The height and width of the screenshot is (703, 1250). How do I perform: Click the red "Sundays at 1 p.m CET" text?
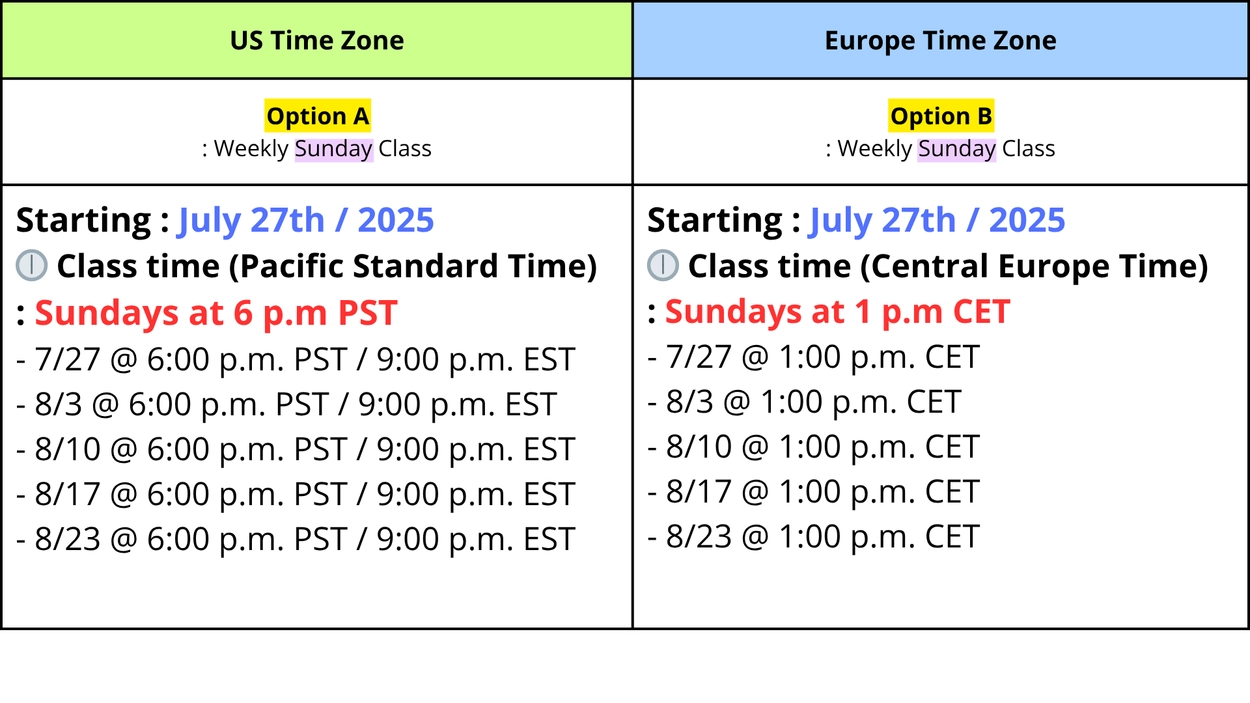[837, 312]
